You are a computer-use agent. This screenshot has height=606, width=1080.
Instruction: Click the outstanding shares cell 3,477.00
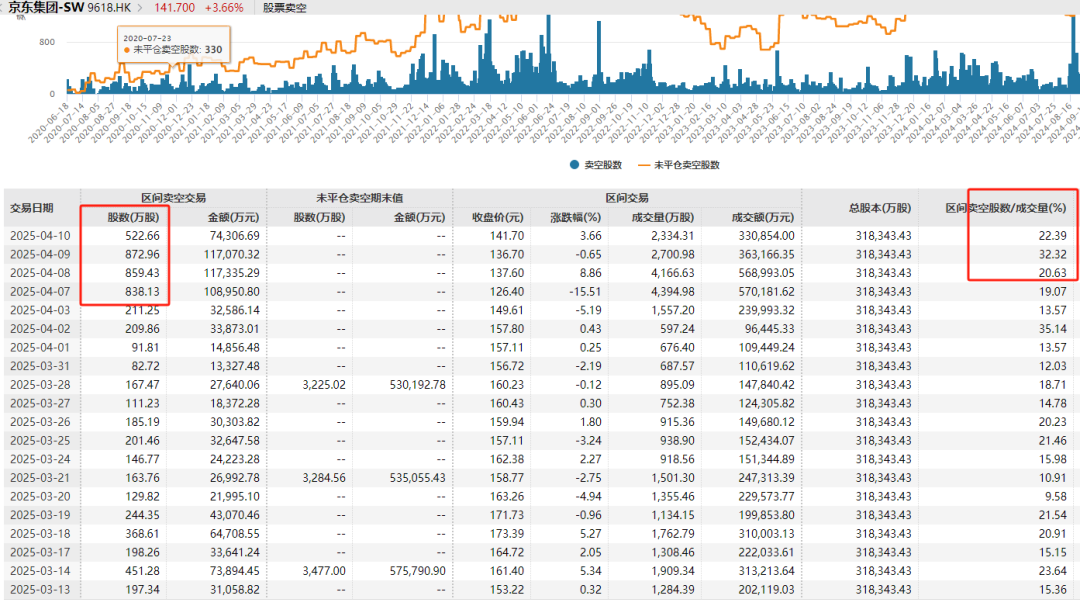(324, 570)
